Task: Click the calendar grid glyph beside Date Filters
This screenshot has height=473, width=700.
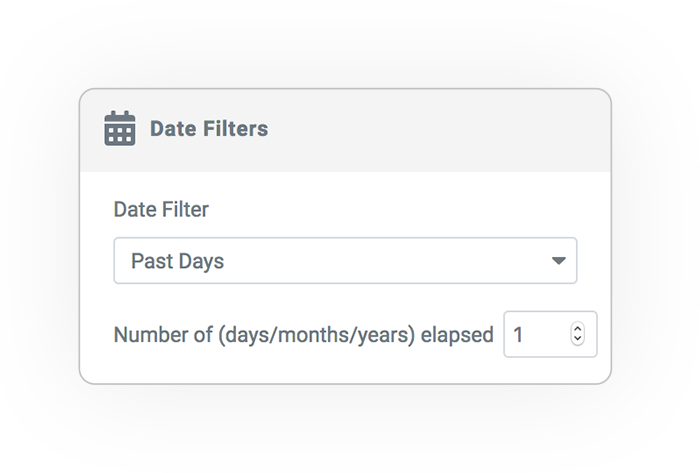Action: [120, 128]
